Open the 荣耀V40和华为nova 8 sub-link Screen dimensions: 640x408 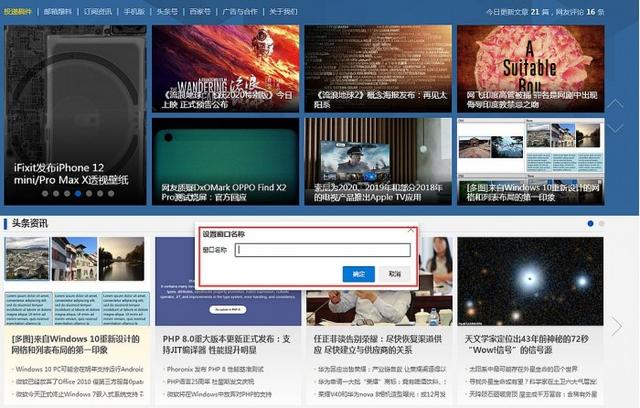click(x=382, y=395)
